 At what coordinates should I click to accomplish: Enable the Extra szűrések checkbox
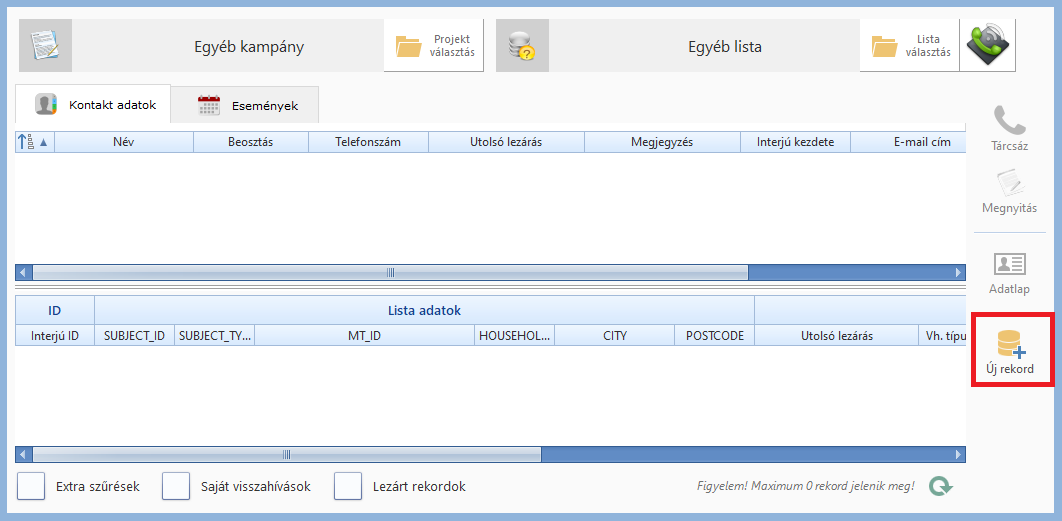32,486
